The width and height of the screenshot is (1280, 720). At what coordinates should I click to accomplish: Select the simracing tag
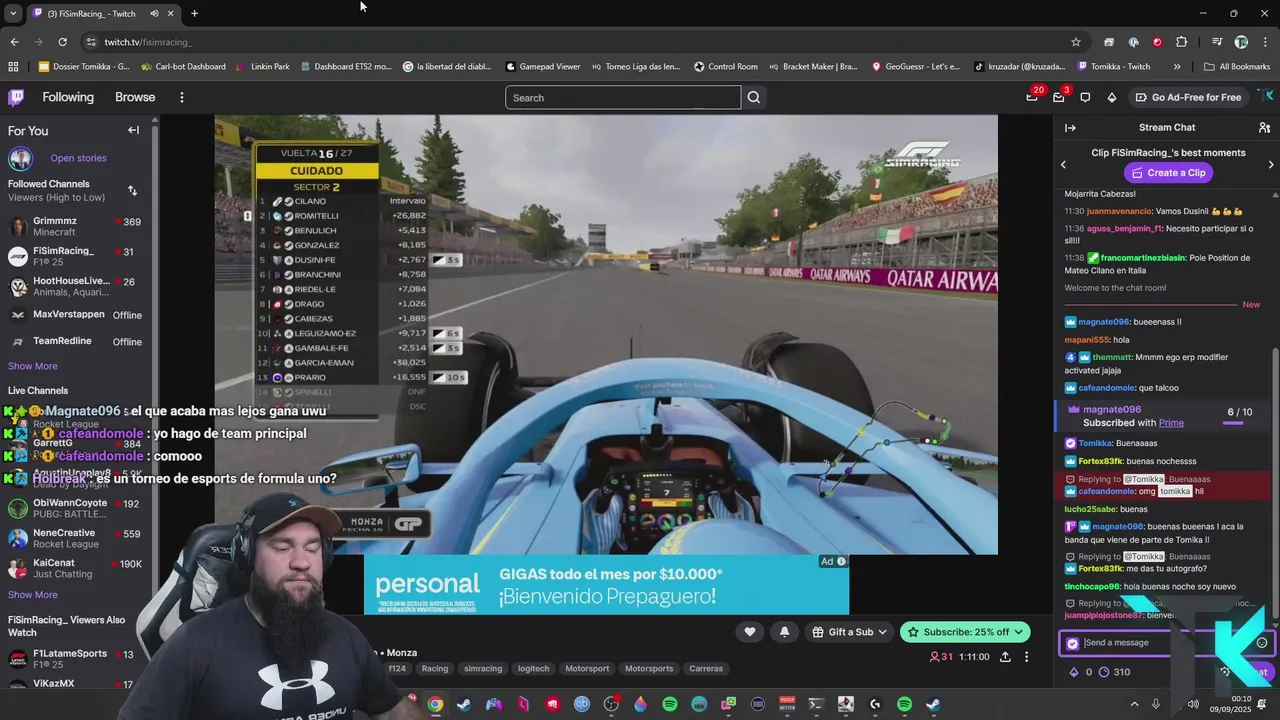[x=483, y=668]
